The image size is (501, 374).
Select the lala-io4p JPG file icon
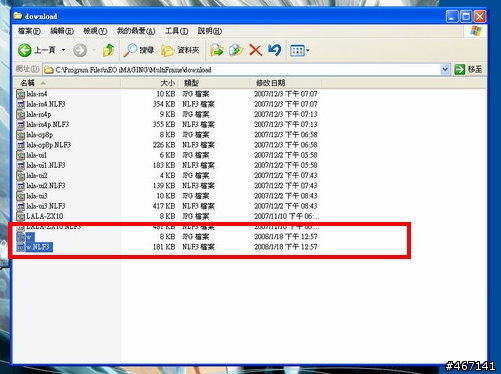coord(21,114)
